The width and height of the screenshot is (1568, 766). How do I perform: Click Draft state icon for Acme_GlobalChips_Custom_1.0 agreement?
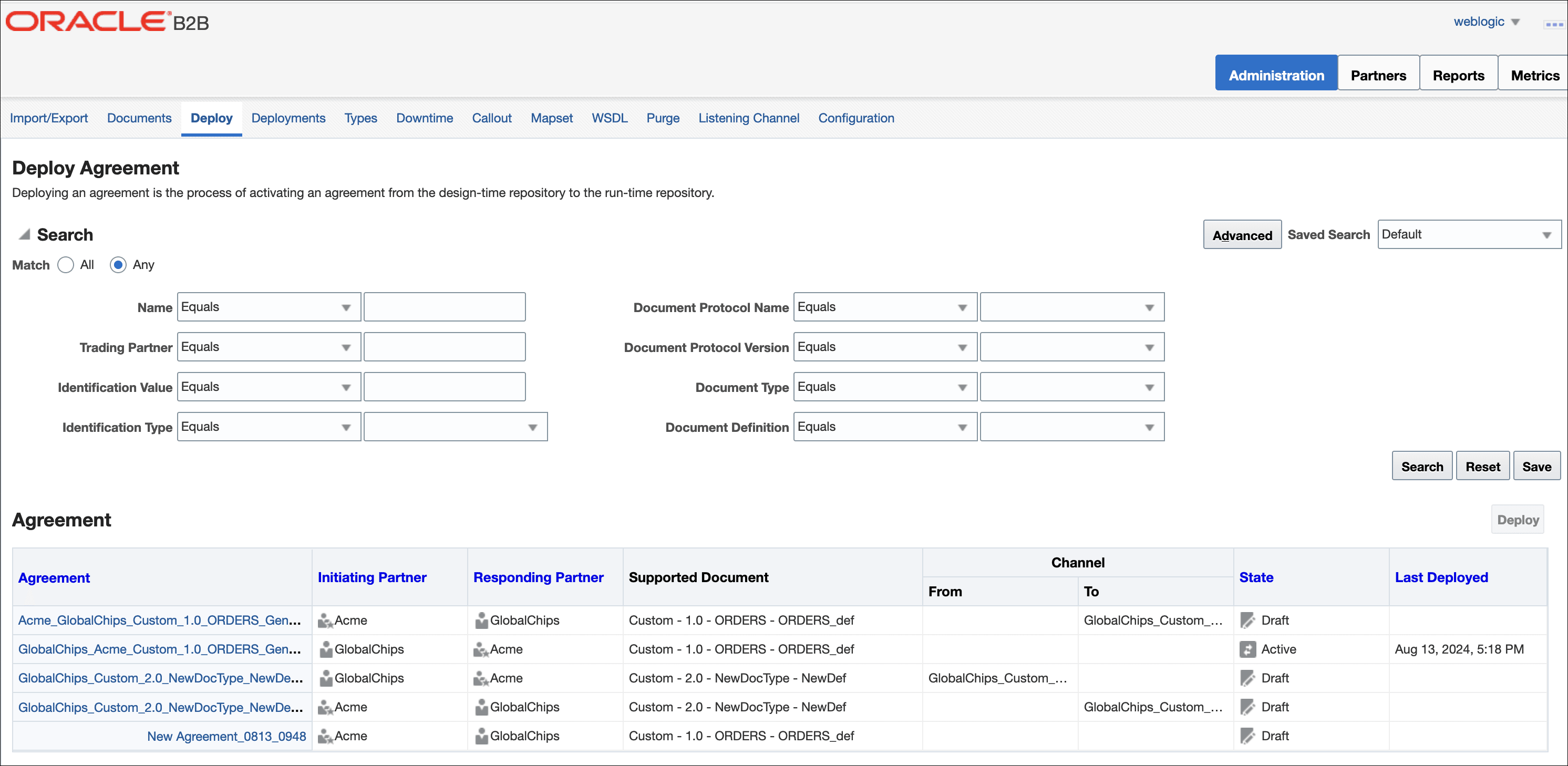(1247, 620)
